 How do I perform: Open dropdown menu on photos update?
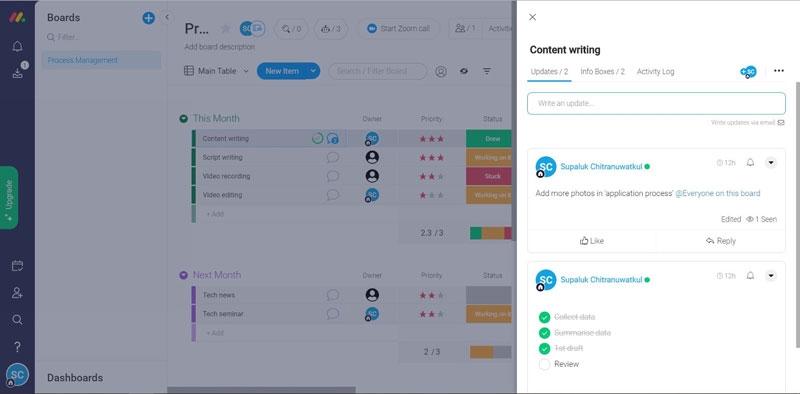click(771, 163)
